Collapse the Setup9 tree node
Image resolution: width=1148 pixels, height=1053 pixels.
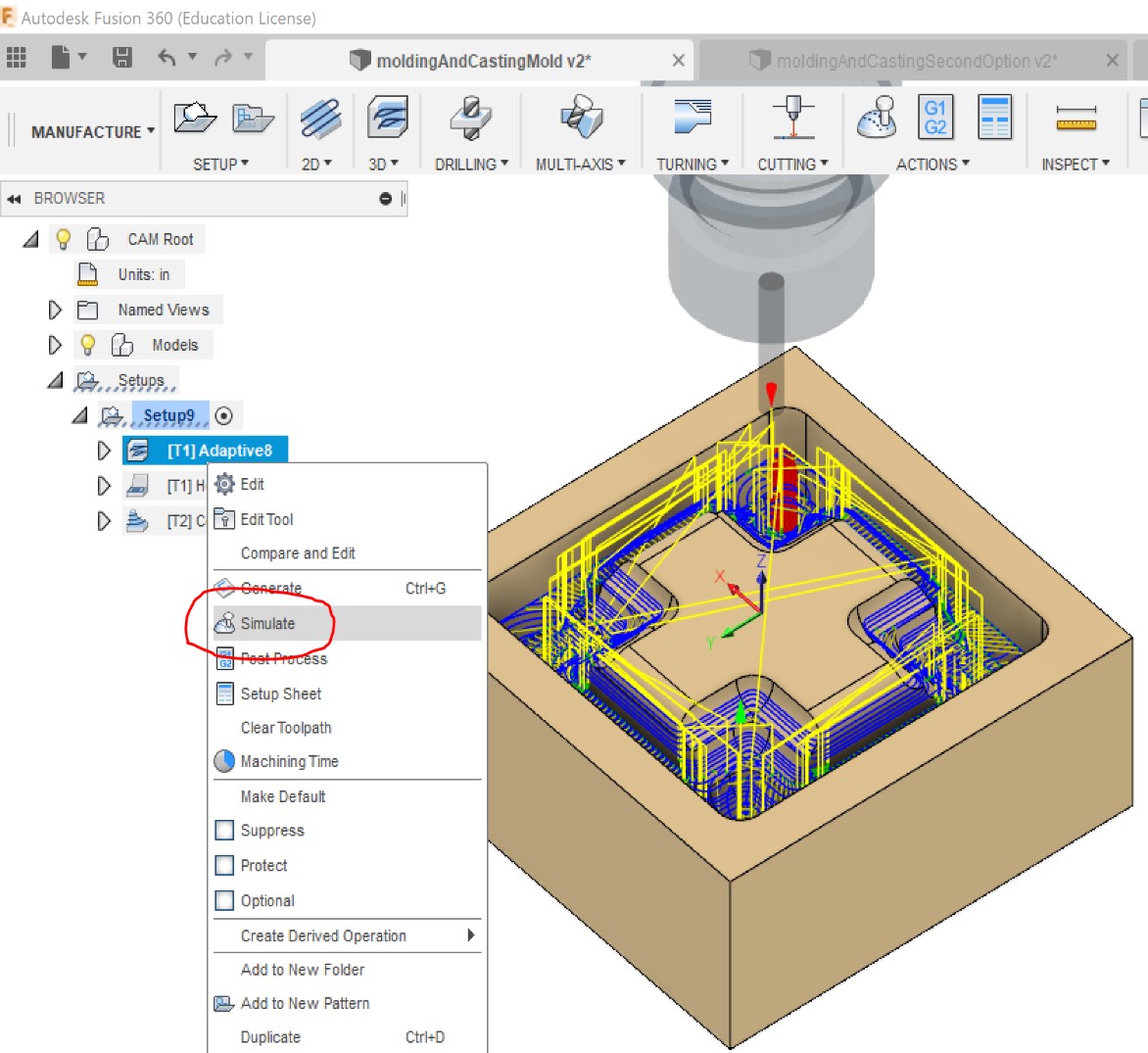click(x=79, y=416)
